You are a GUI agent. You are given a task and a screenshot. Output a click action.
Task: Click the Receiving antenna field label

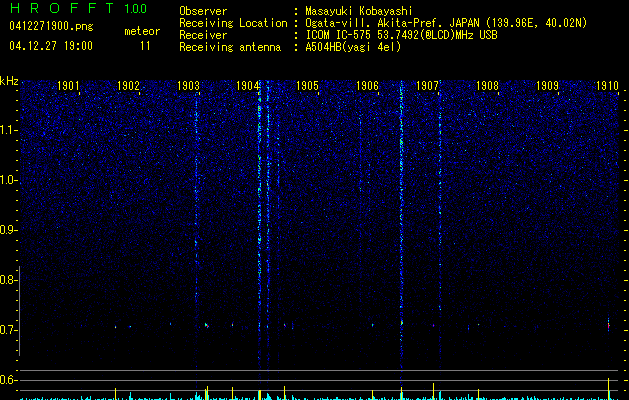click(x=230, y=47)
